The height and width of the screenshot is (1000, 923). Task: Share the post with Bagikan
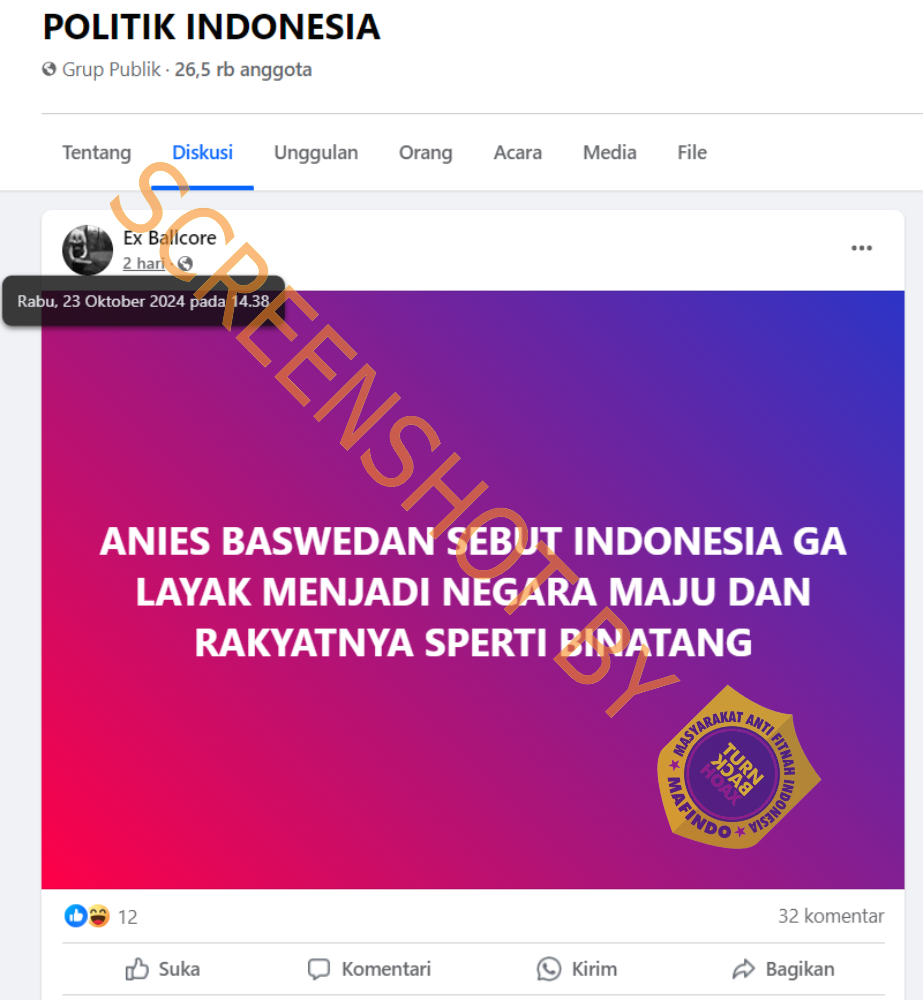pos(783,969)
